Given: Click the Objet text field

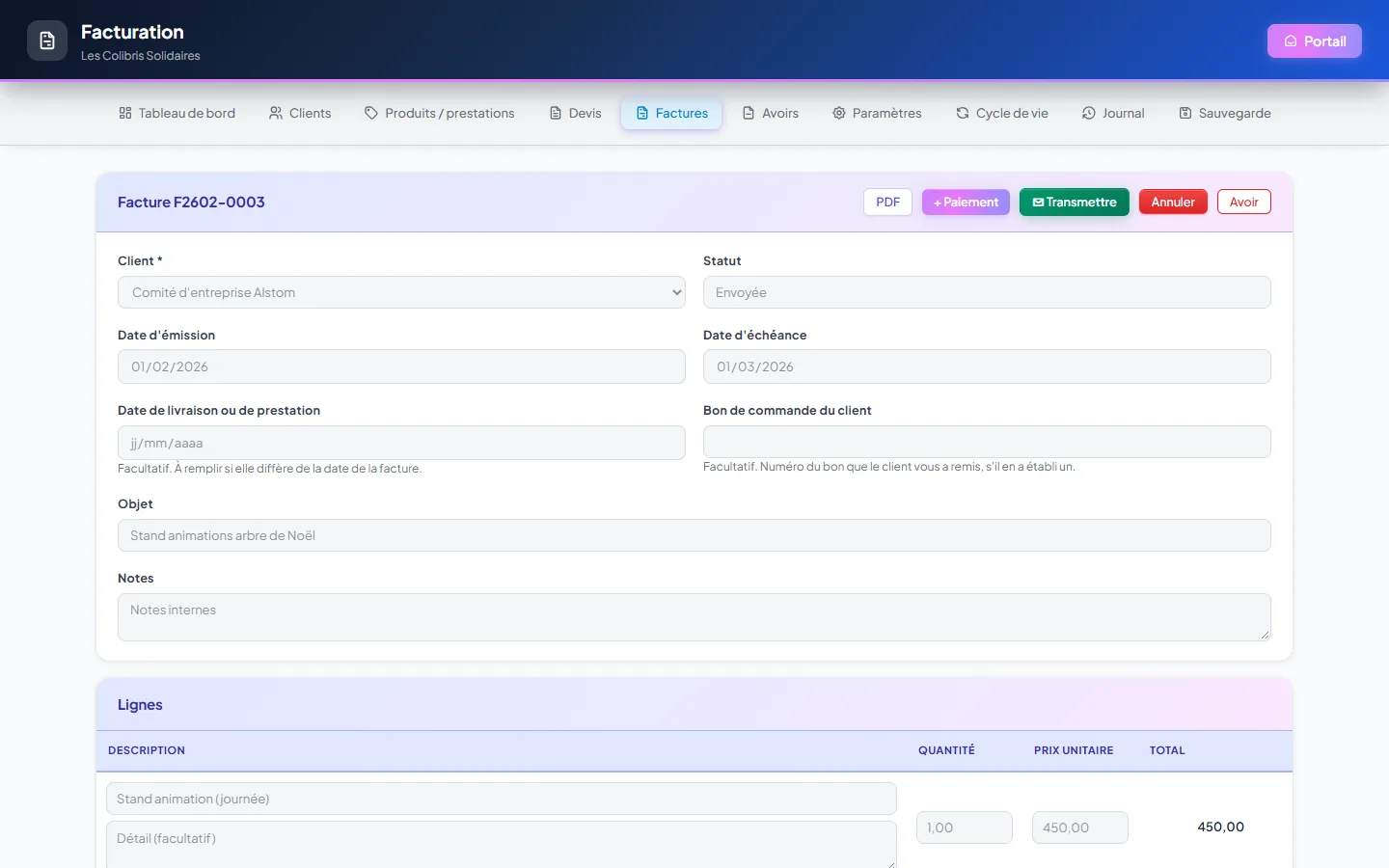Looking at the screenshot, I should [694, 535].
